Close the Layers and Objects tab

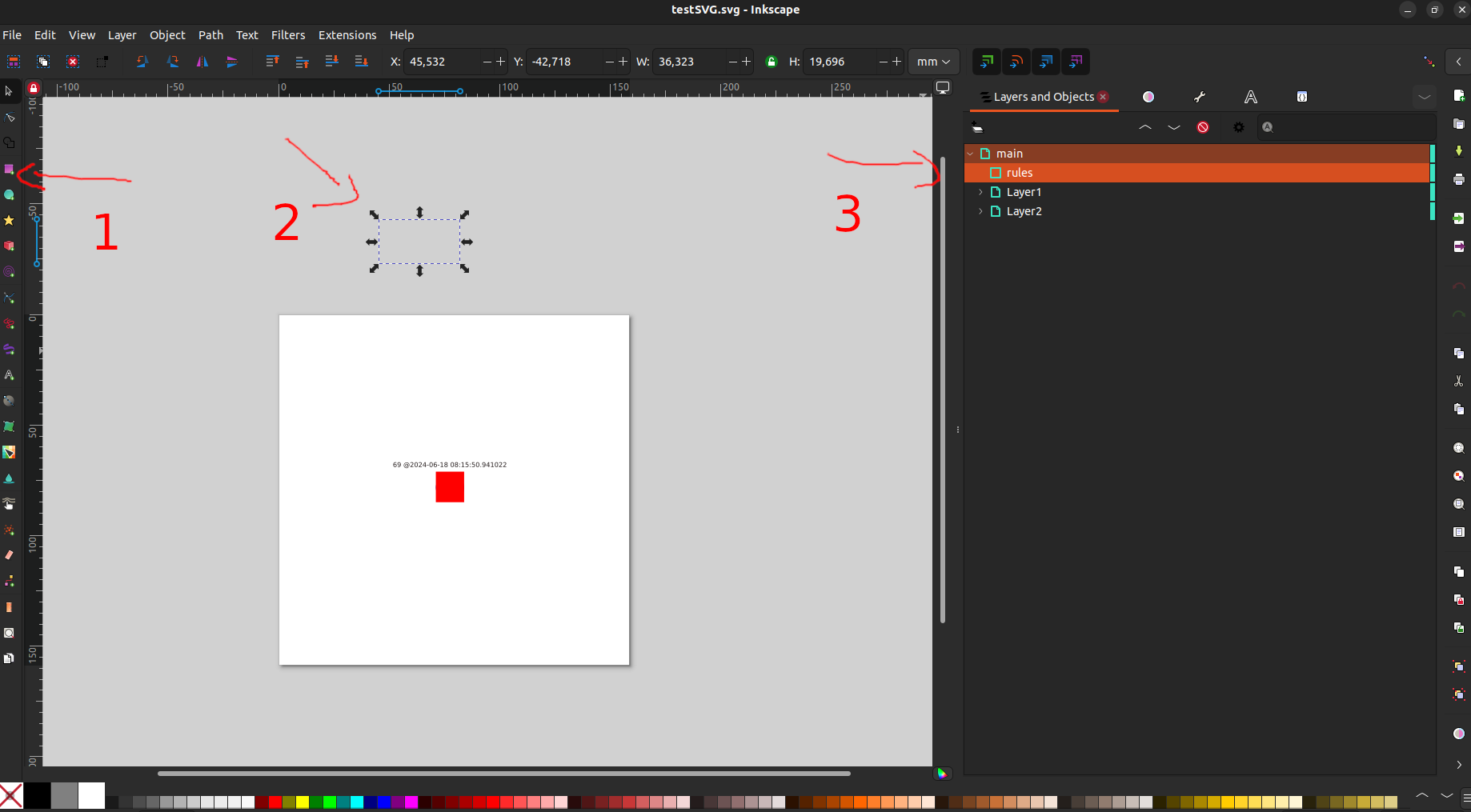1103,97
